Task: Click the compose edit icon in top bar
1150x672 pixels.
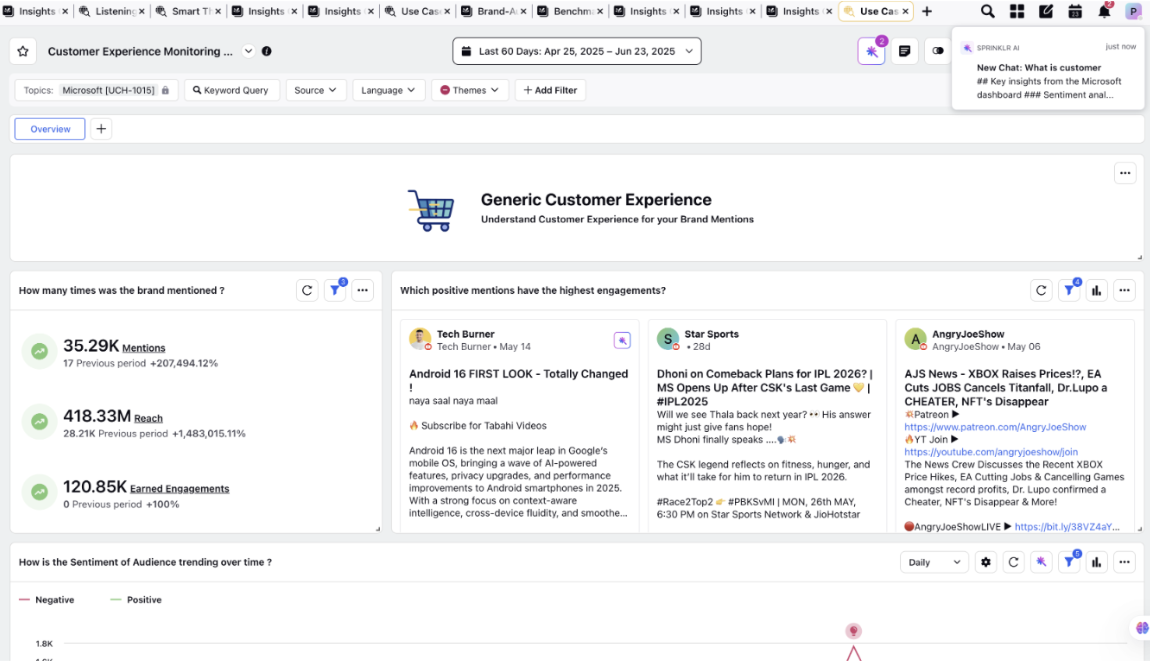Action: tap(1046, 11)
